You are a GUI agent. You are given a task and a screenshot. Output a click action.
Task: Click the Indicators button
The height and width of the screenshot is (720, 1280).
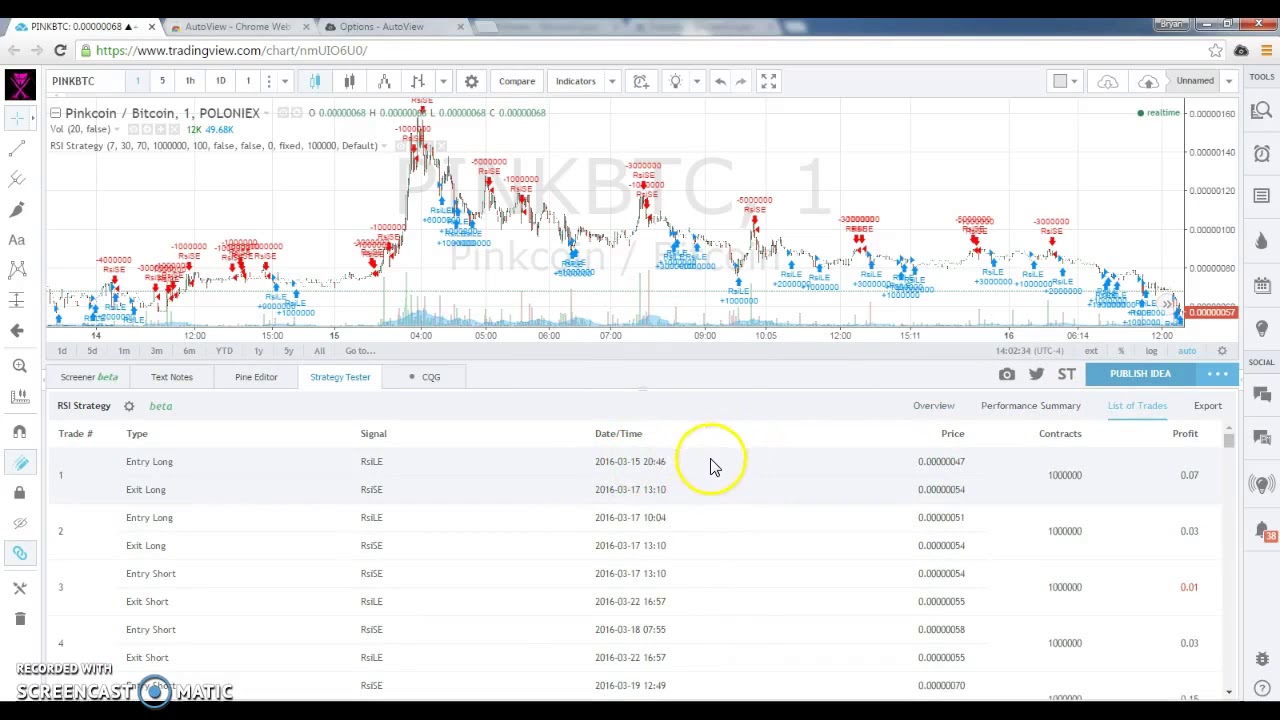click(575, 81)
